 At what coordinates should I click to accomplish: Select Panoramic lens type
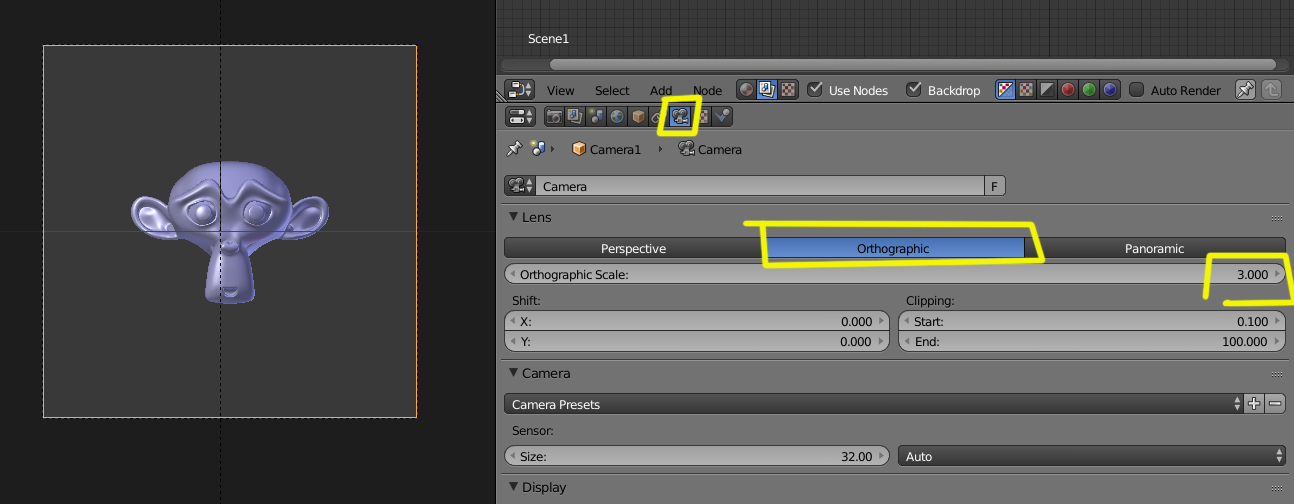(1154, 248)
